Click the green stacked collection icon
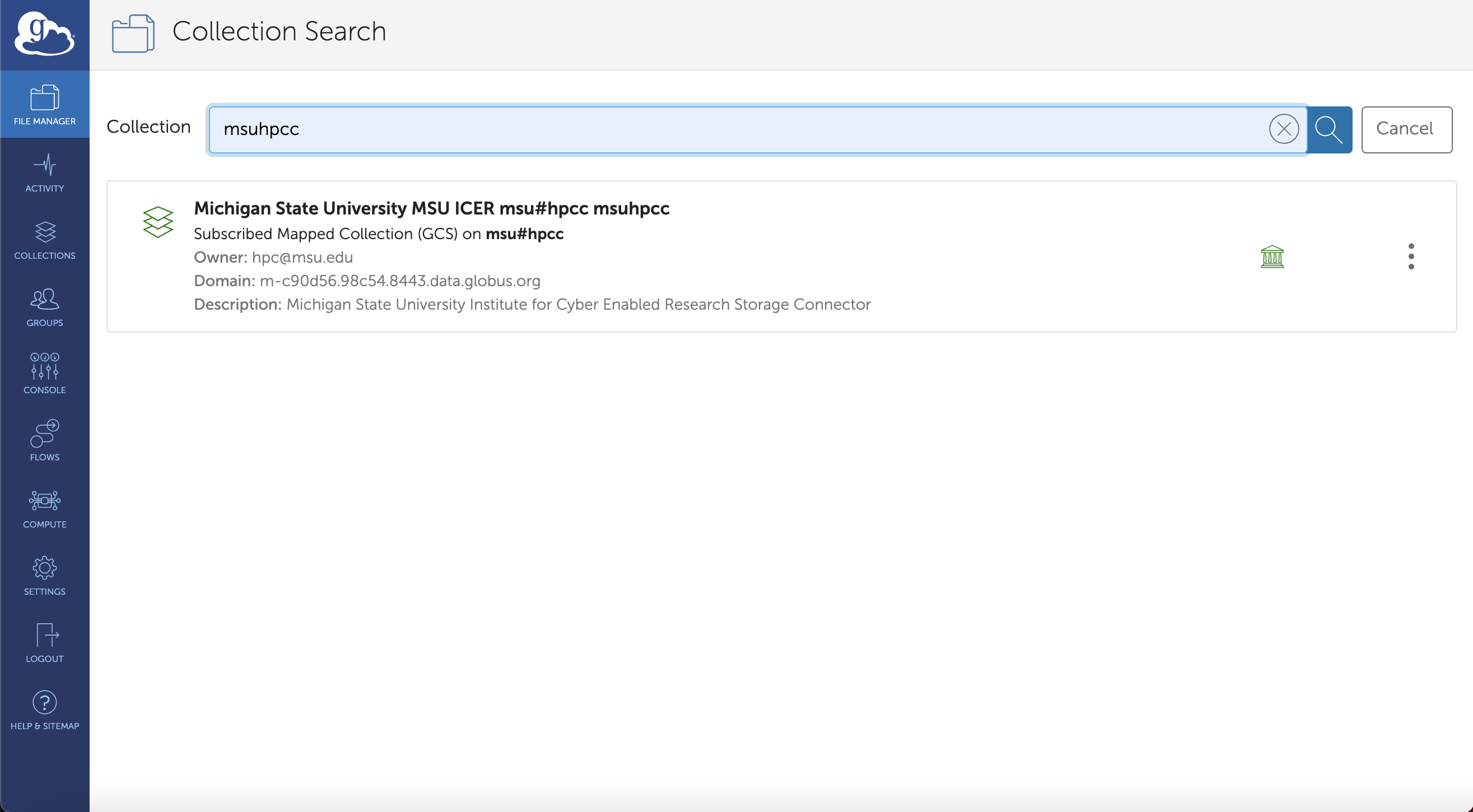 [x=158, y=222]
